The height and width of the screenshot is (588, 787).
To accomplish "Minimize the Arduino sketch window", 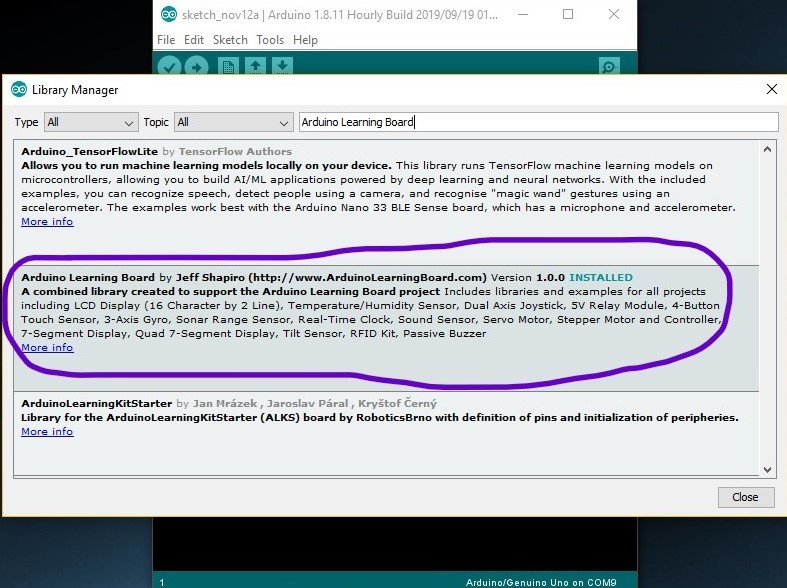I will (x=523, y=15).
